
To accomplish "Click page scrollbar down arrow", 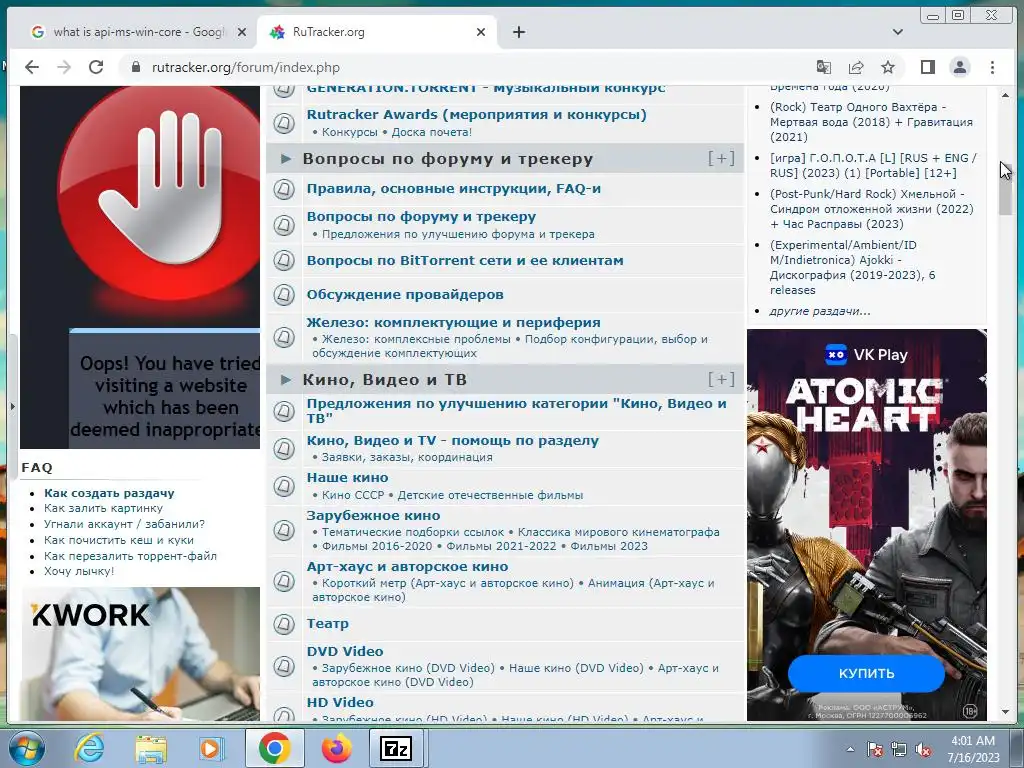I will pos(1005,712).
